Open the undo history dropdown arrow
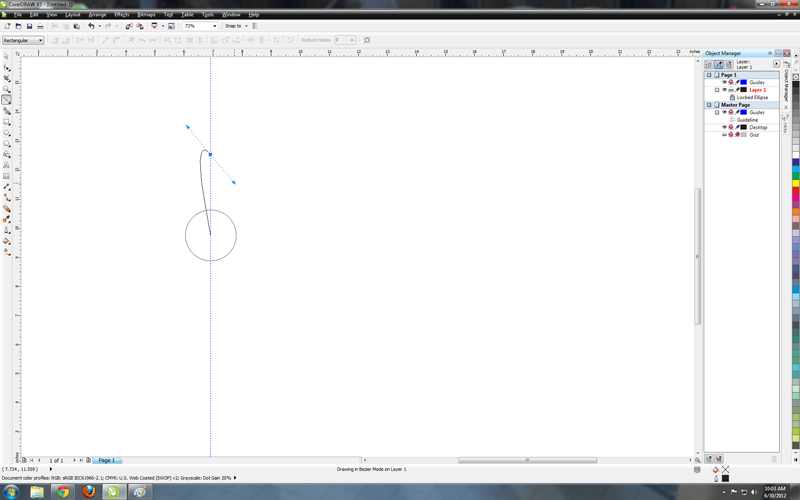Viewport: 800px width, 500px height. click(x=99, y=26)
